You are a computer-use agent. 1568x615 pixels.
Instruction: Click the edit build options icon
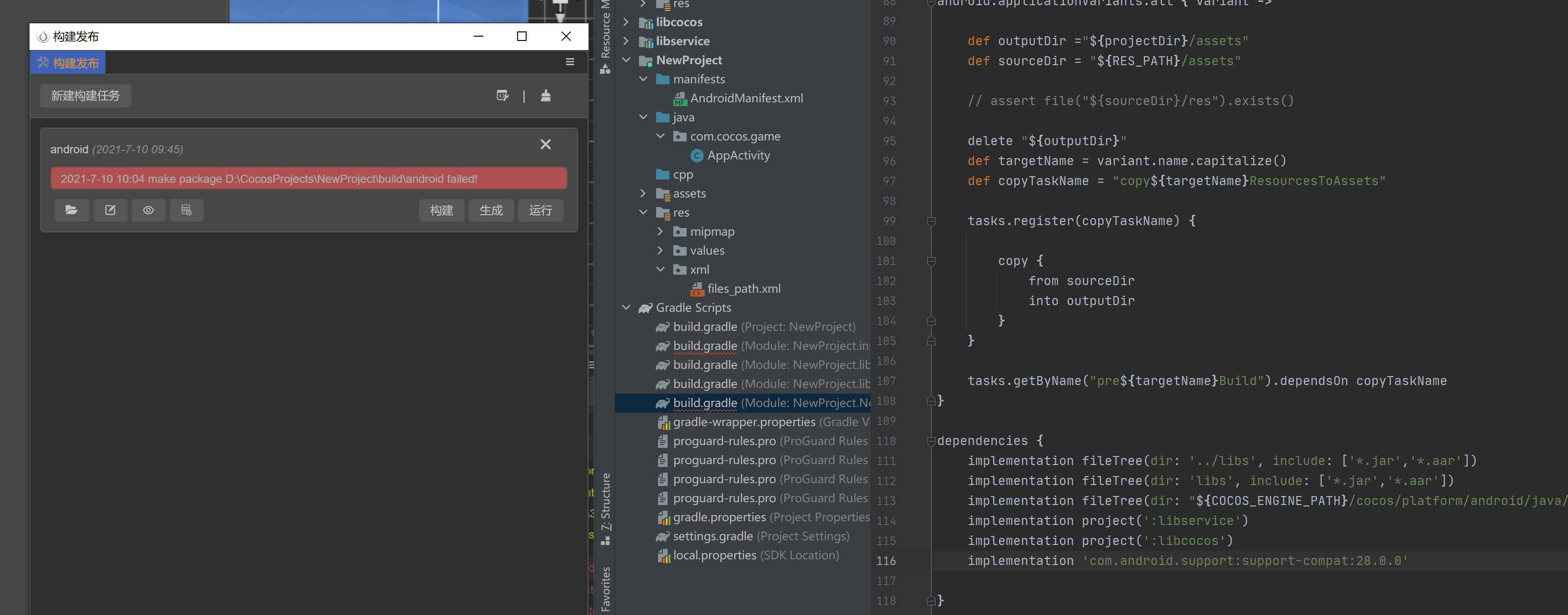(x=110, y=210)
